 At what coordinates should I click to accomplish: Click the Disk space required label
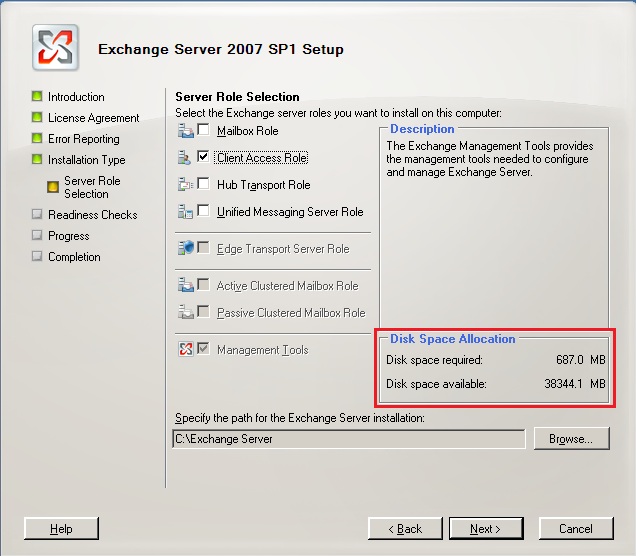[434, 360]
